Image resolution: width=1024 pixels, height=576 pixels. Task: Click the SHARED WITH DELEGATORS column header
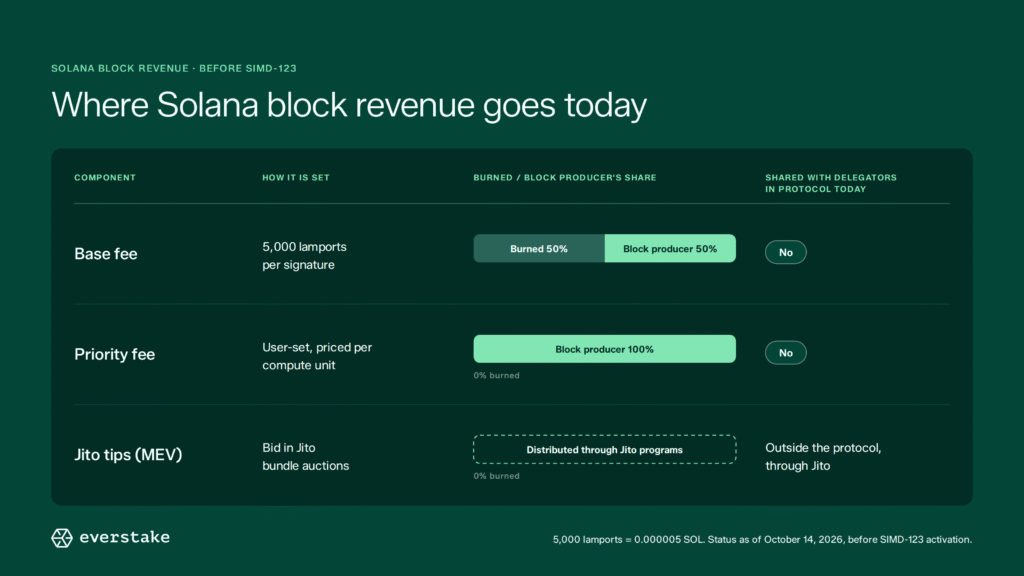(831, 184)
